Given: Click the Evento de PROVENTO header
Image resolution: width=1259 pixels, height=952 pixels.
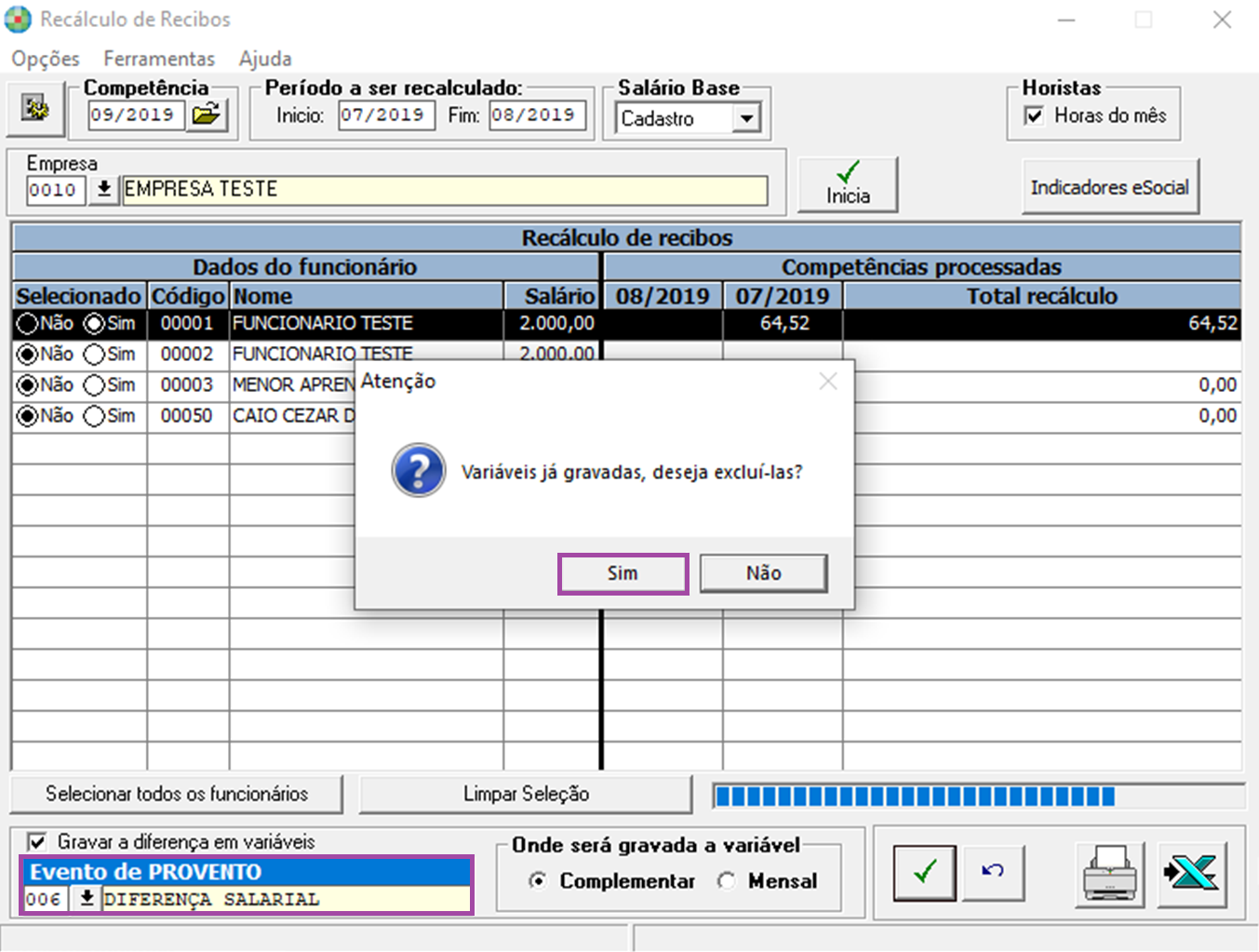Looking at the screenshot, I should point(248,872).
